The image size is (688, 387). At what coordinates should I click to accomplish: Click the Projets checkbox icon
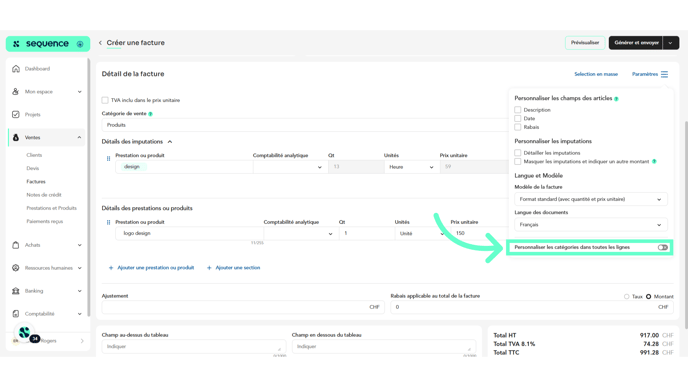tap(16, 115)
